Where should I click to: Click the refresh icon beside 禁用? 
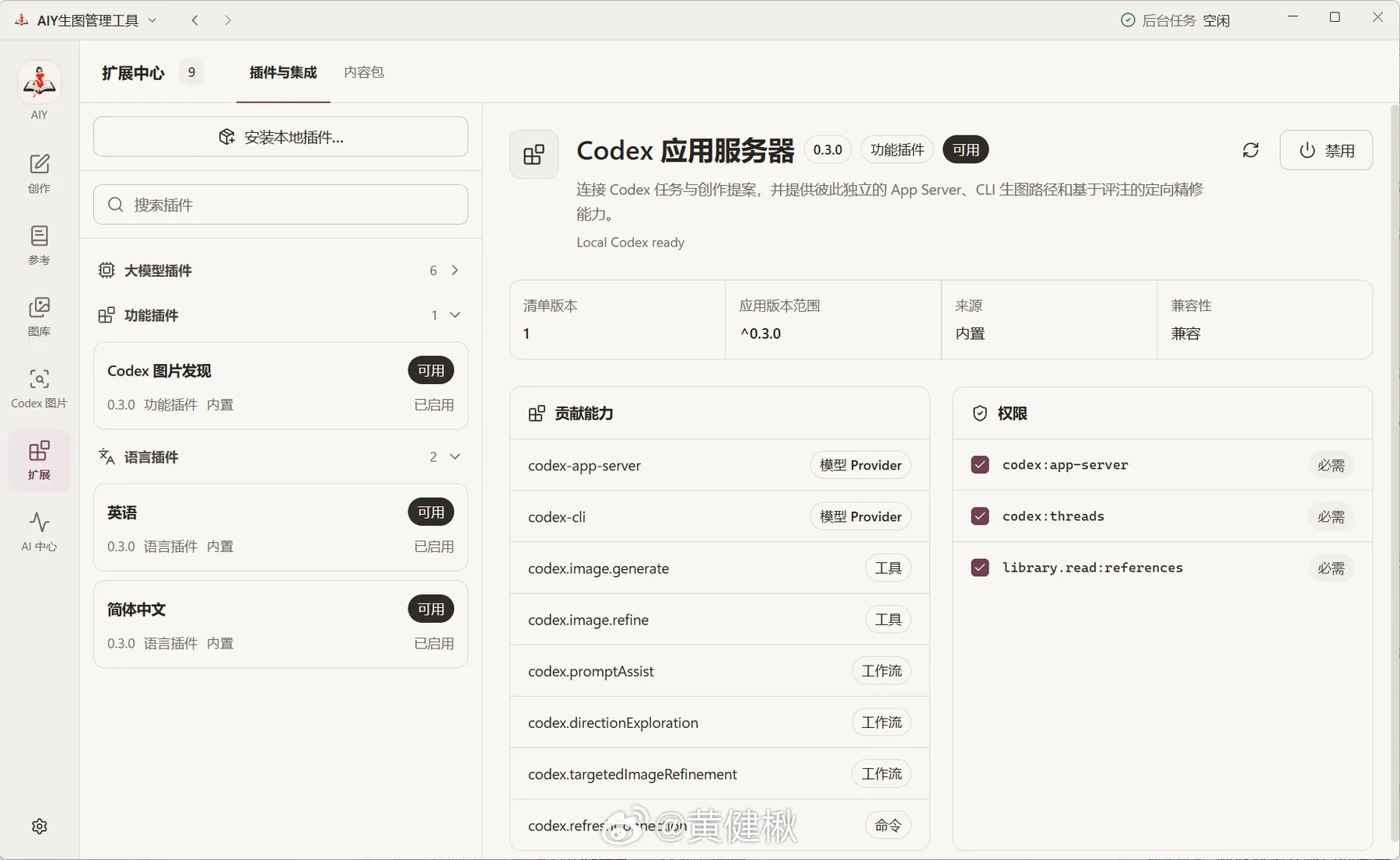click(x=1251, y=150)
